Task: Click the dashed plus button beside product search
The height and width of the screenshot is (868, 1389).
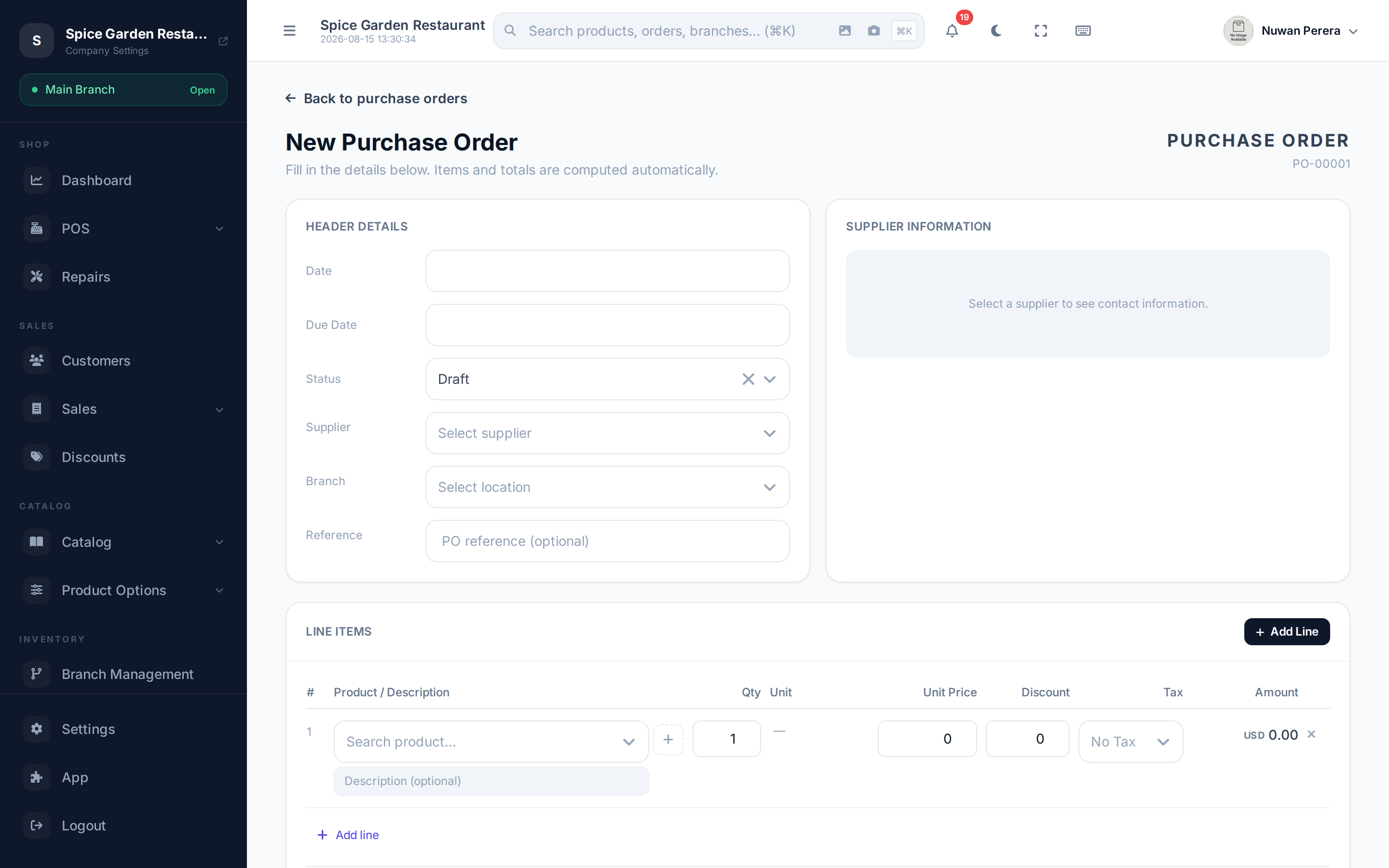Action: [x=668, y=739]
